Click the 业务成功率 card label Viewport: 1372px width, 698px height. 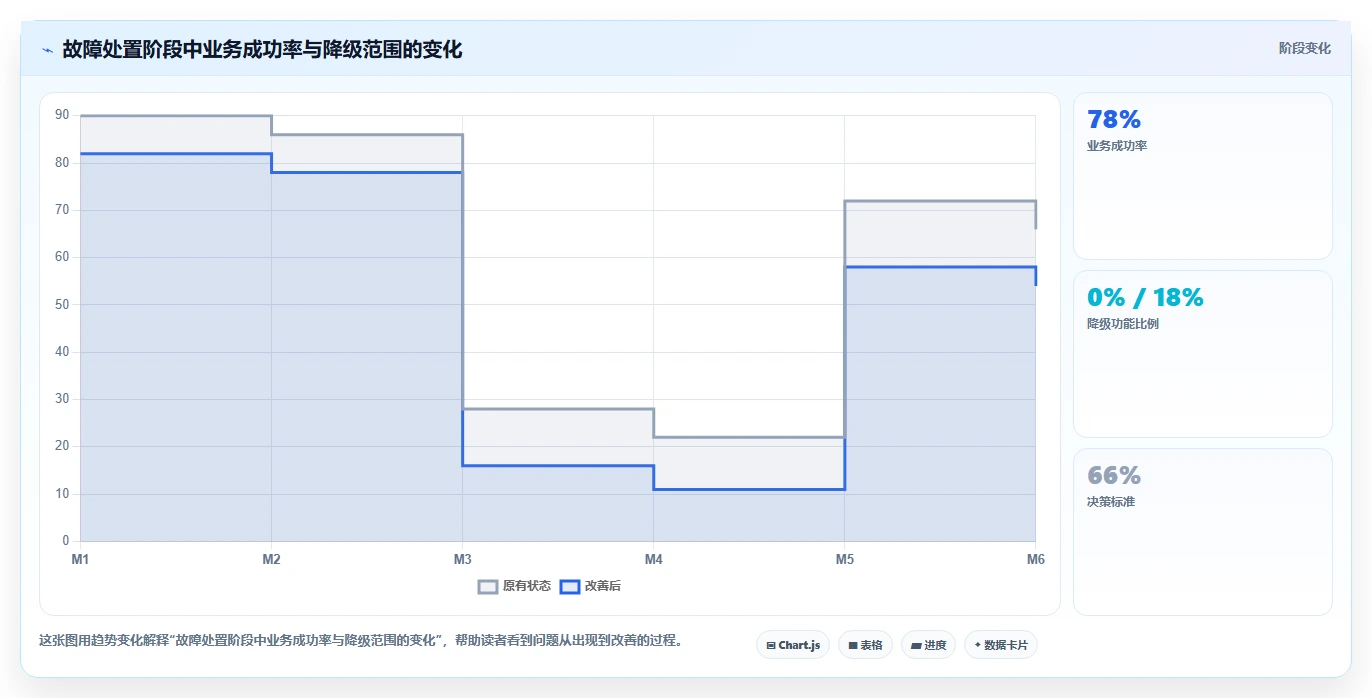[1116, 146]
